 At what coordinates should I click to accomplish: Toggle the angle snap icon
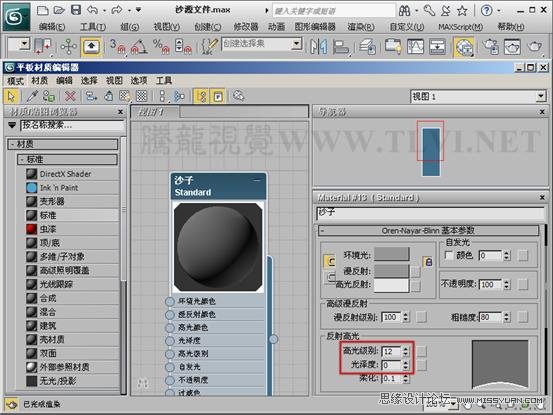[139, 47]
